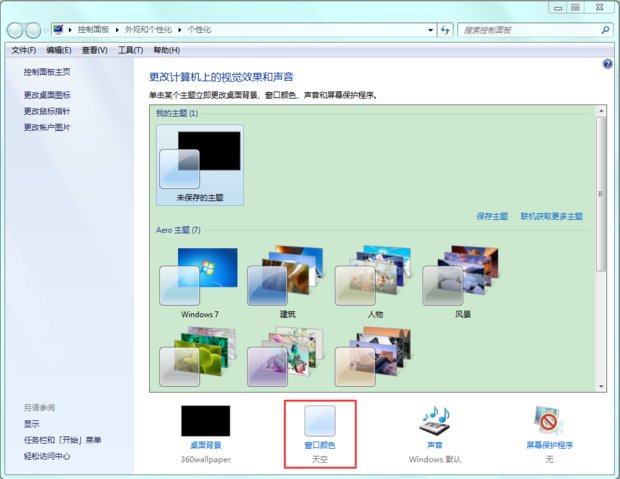Open the Screen Saver (屏幕保护程序) icon
The width and height of the screenshot is (620, 479).
point(549,420)
